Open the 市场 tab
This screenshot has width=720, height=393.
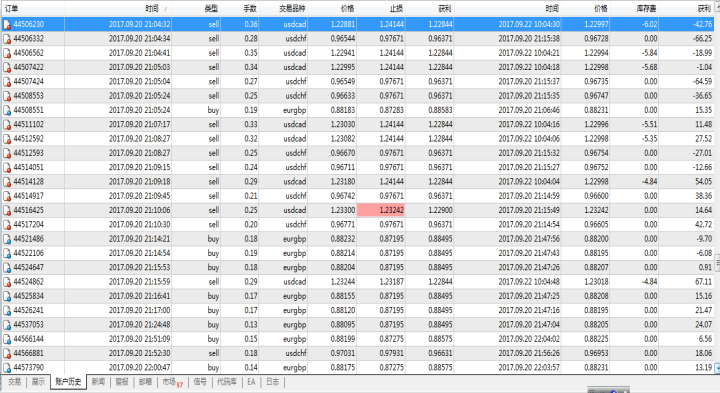pyautogui.click(x=172, y=382)
